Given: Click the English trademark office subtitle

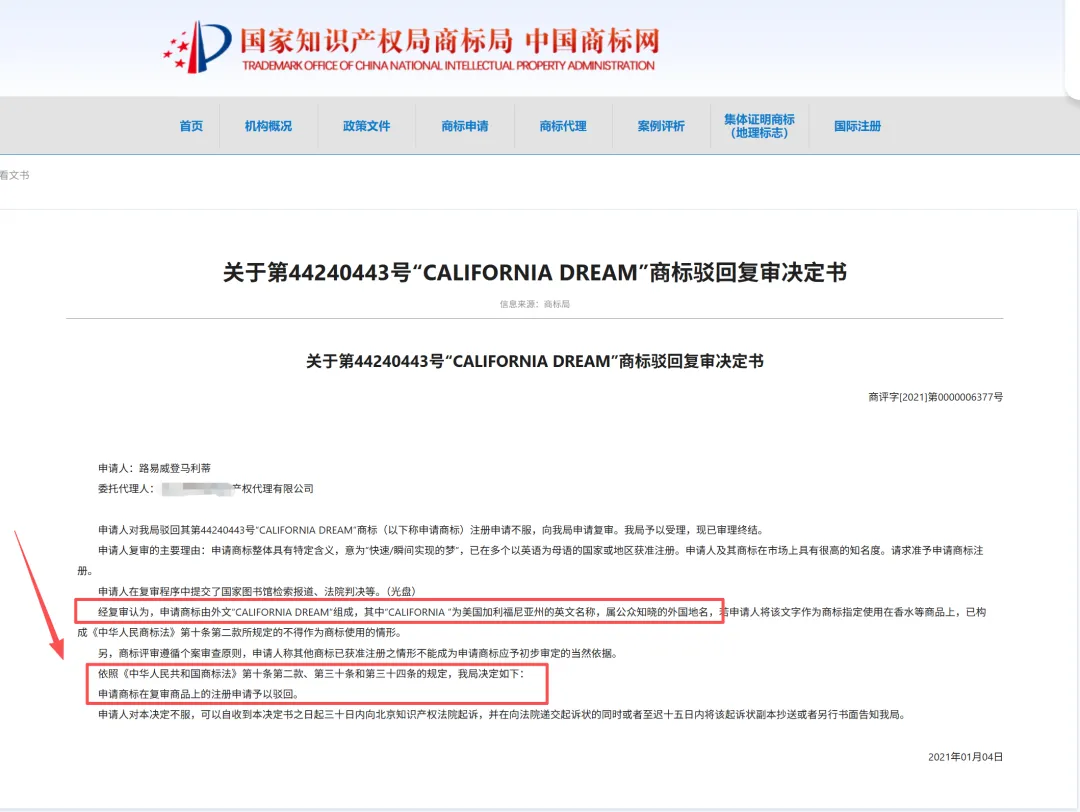Looking at the screenshot, I should click(448, 65).
